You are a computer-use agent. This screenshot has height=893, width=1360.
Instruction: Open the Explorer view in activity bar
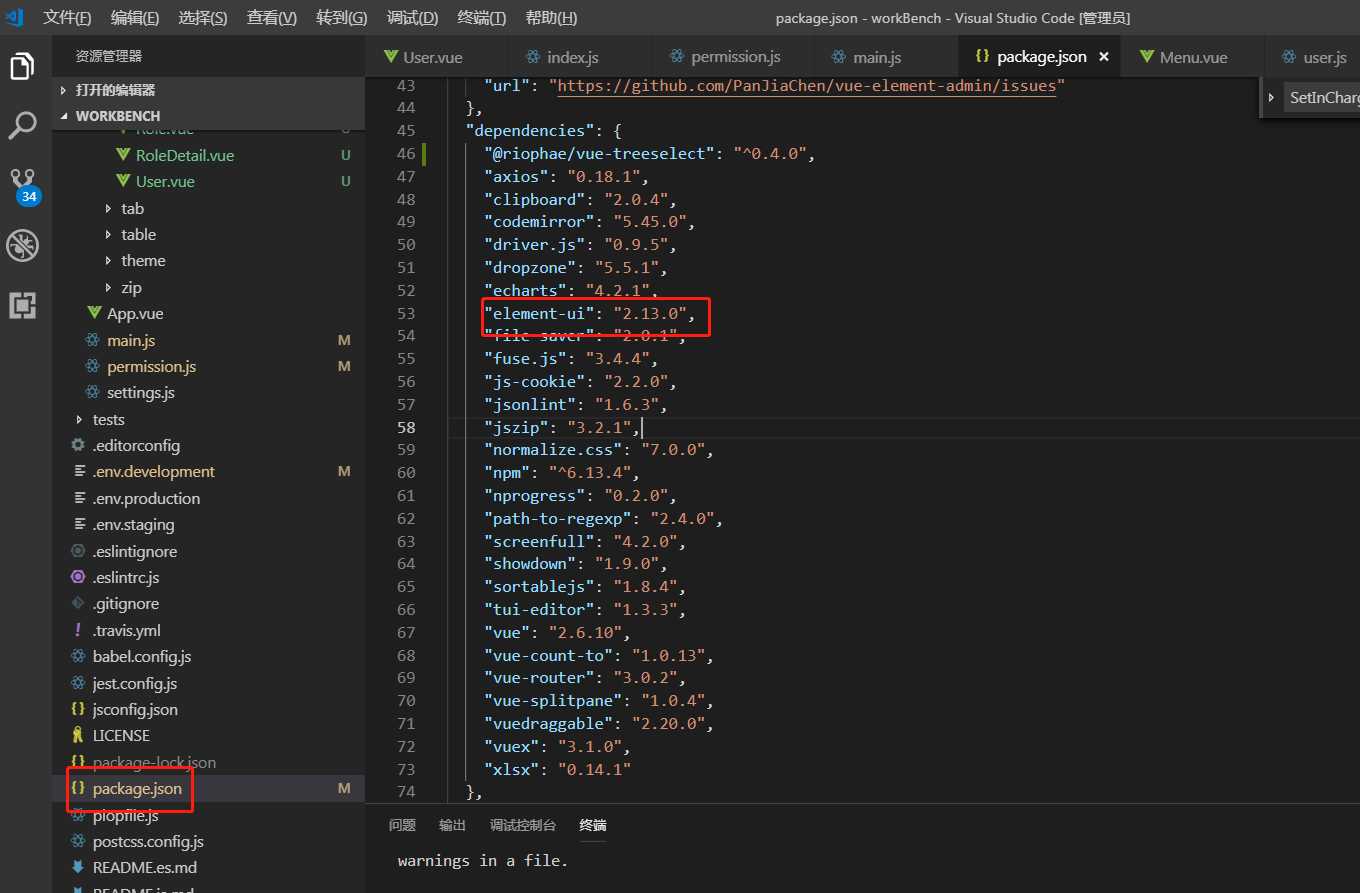(x=22, y=66)
